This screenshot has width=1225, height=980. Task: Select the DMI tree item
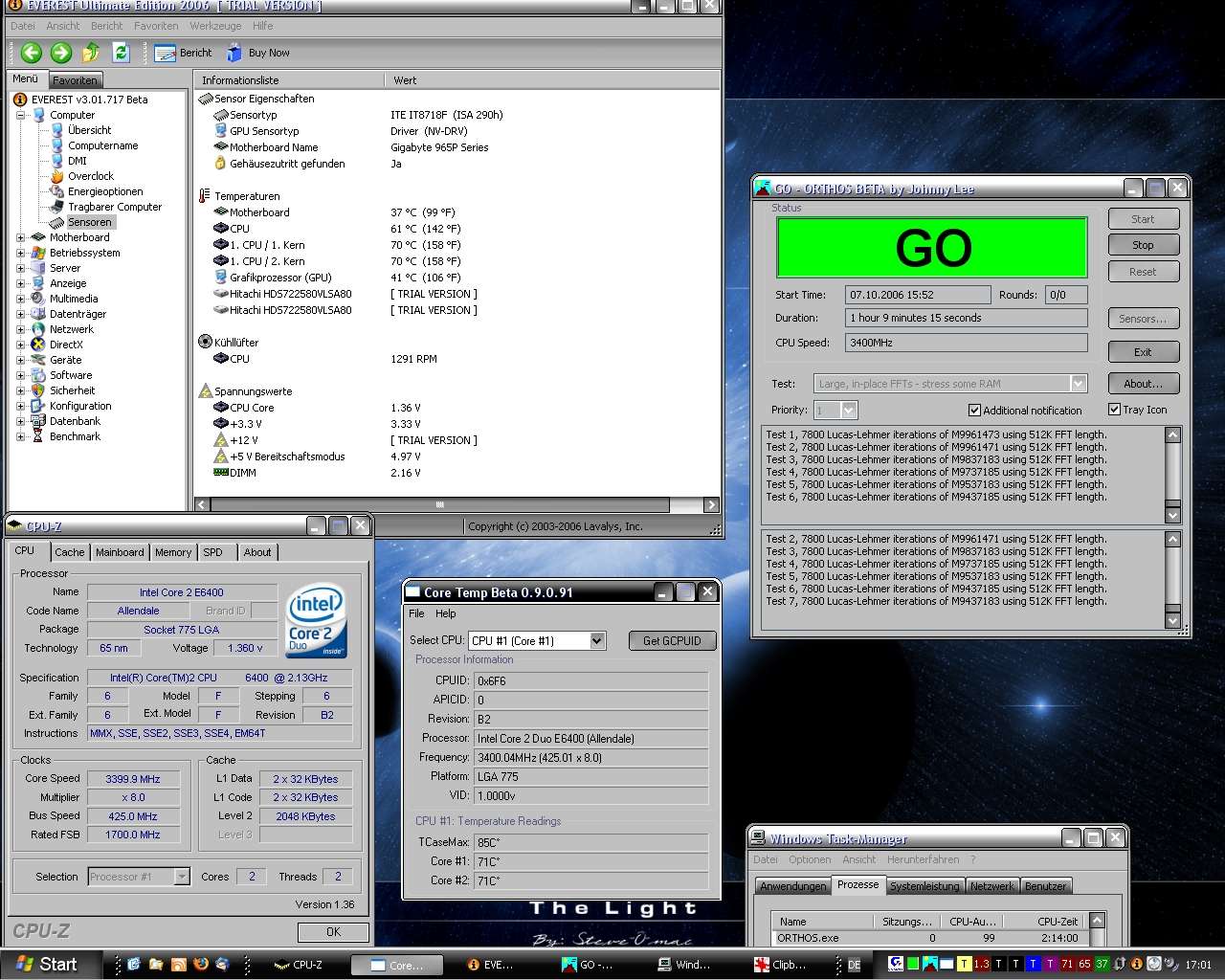pos(78,161)
